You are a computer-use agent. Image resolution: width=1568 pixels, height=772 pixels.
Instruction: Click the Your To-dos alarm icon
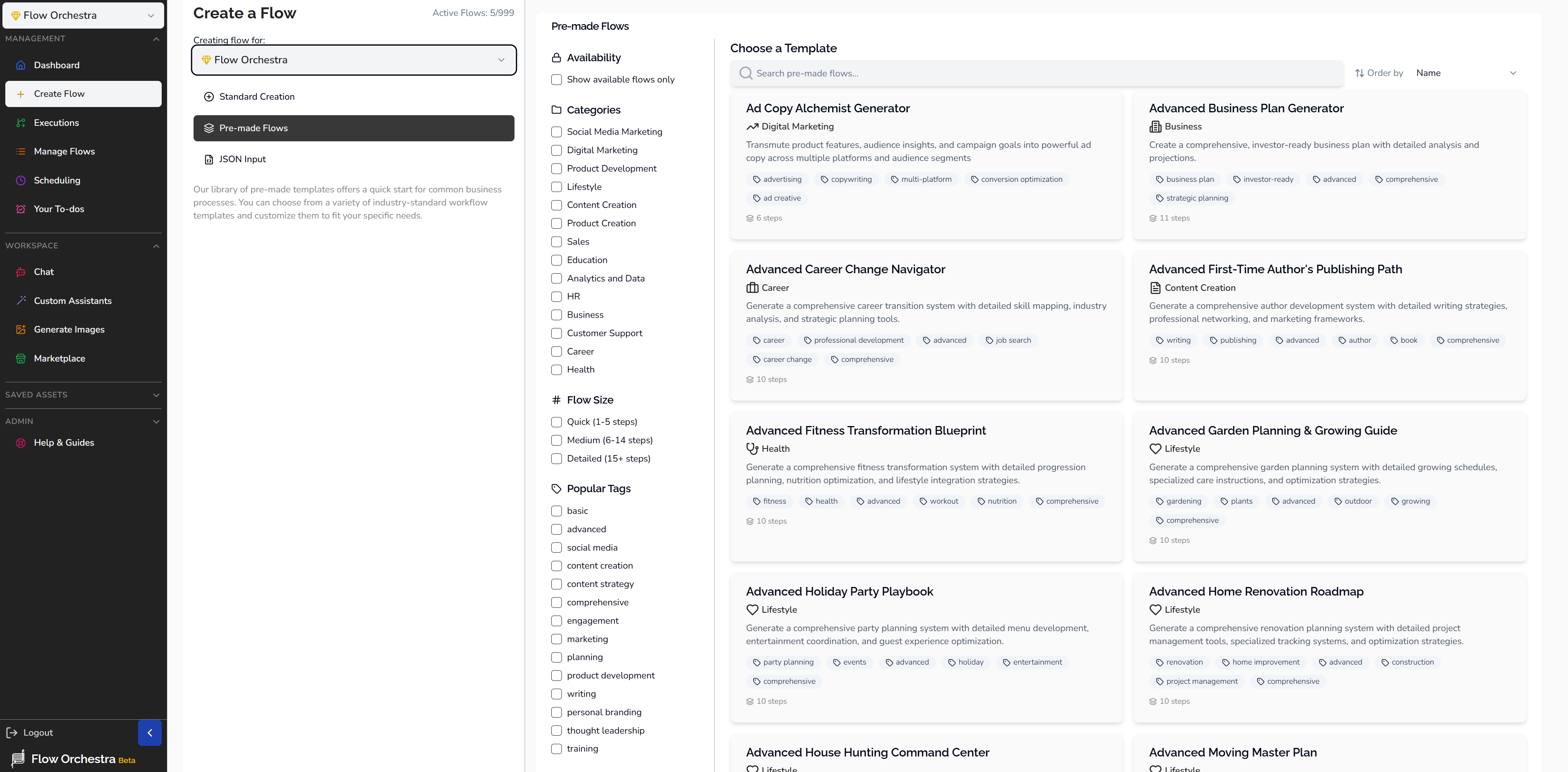coord(21,209)
